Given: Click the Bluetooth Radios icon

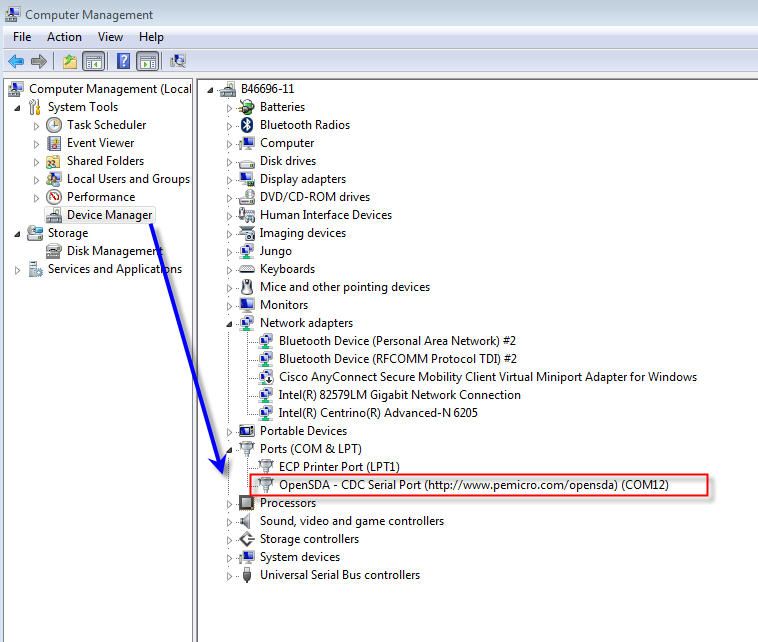Looking at the screenshot, I should (247, 125).
